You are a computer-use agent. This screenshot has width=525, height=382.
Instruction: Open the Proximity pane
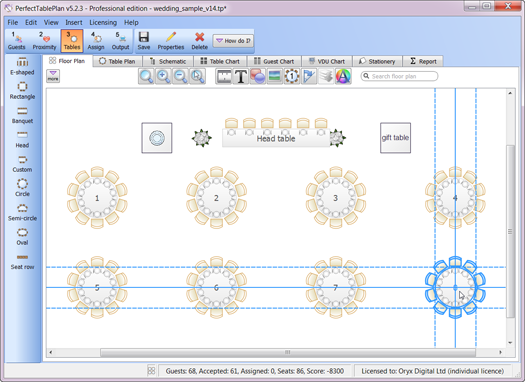(x=44, y=41)
